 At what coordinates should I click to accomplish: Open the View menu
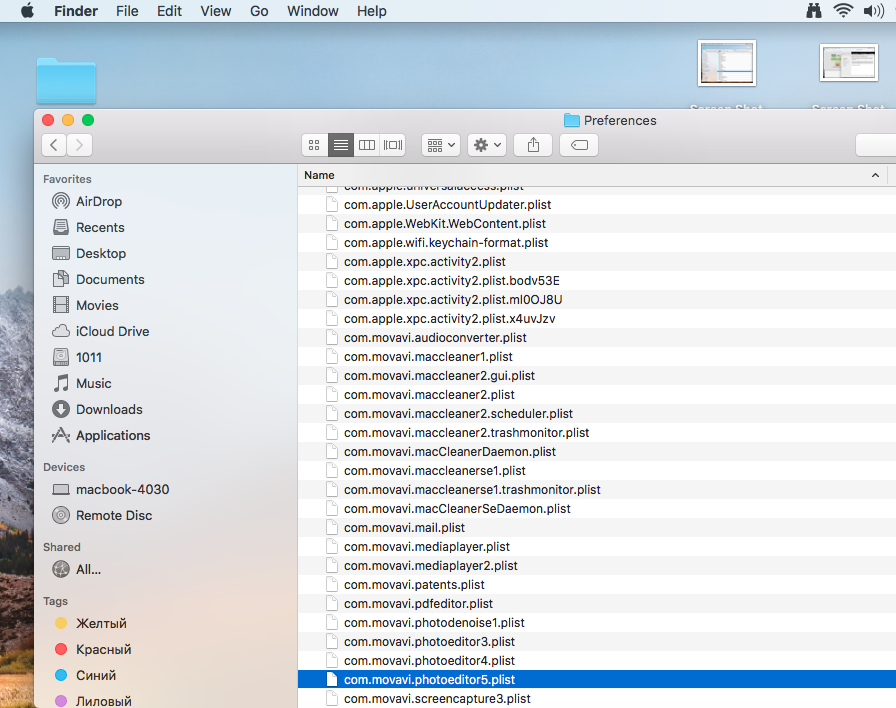(215, 11)
